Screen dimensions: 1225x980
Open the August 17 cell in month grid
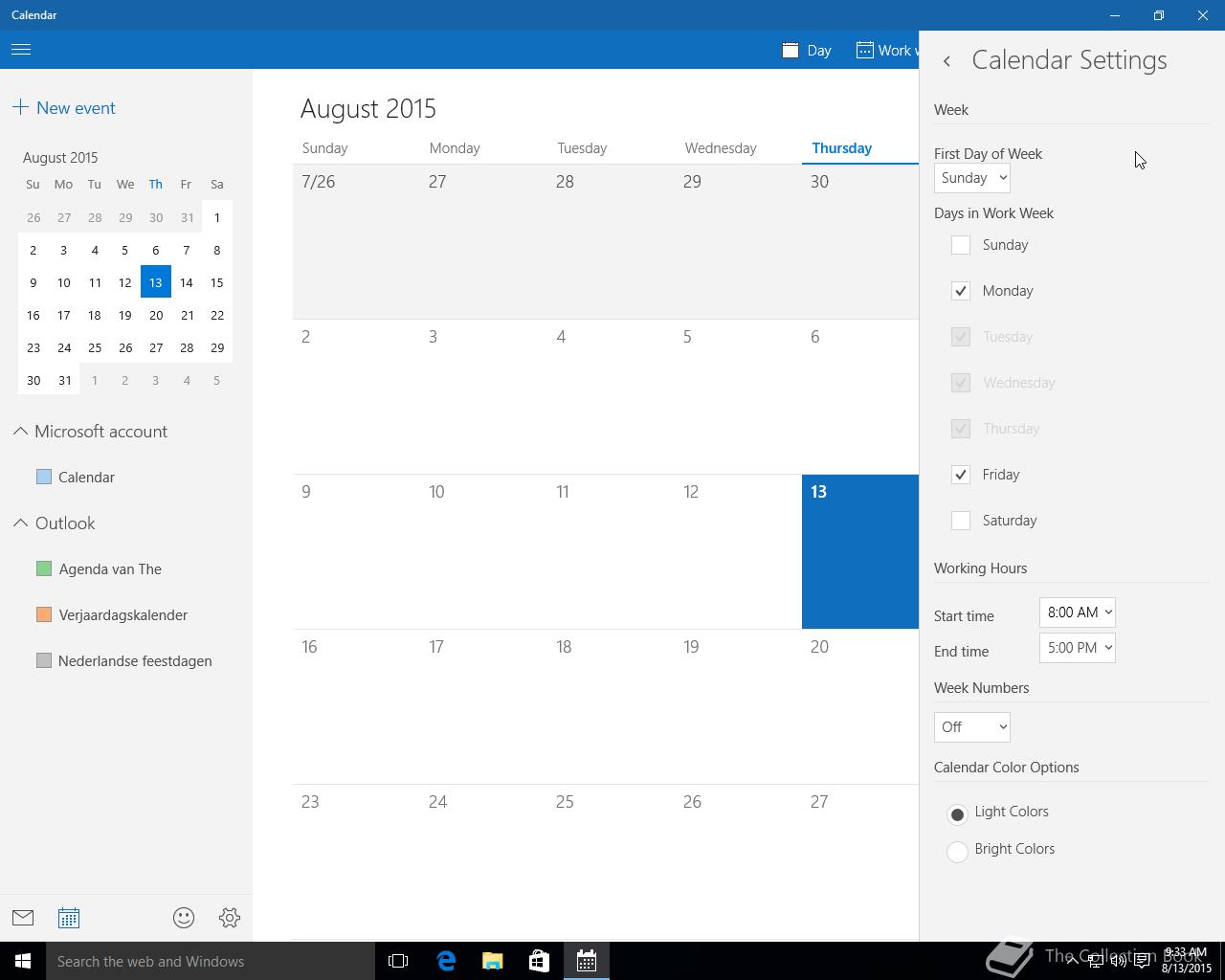tap(483, 706)
